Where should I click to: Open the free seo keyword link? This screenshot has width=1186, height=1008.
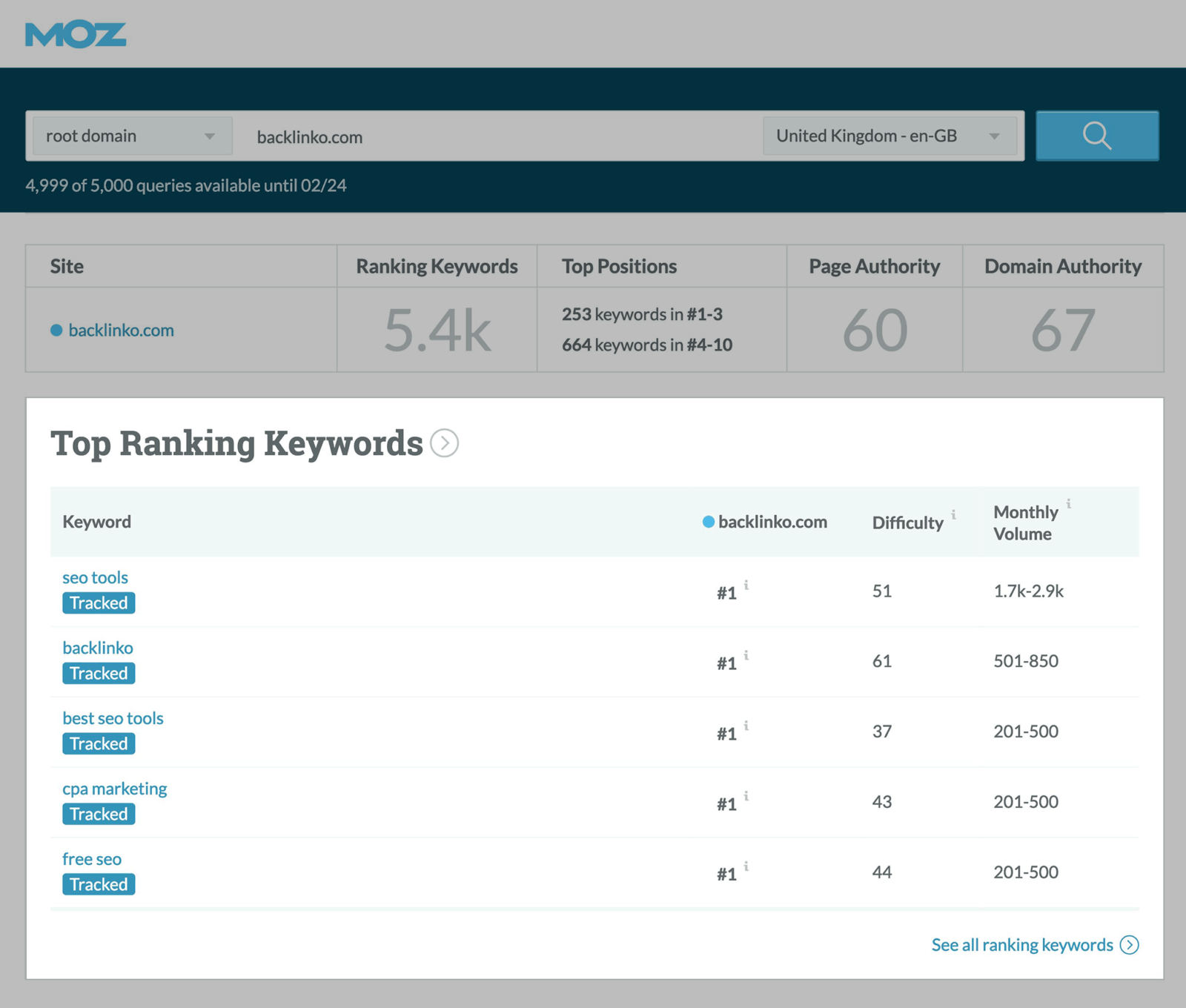[92, 859]
